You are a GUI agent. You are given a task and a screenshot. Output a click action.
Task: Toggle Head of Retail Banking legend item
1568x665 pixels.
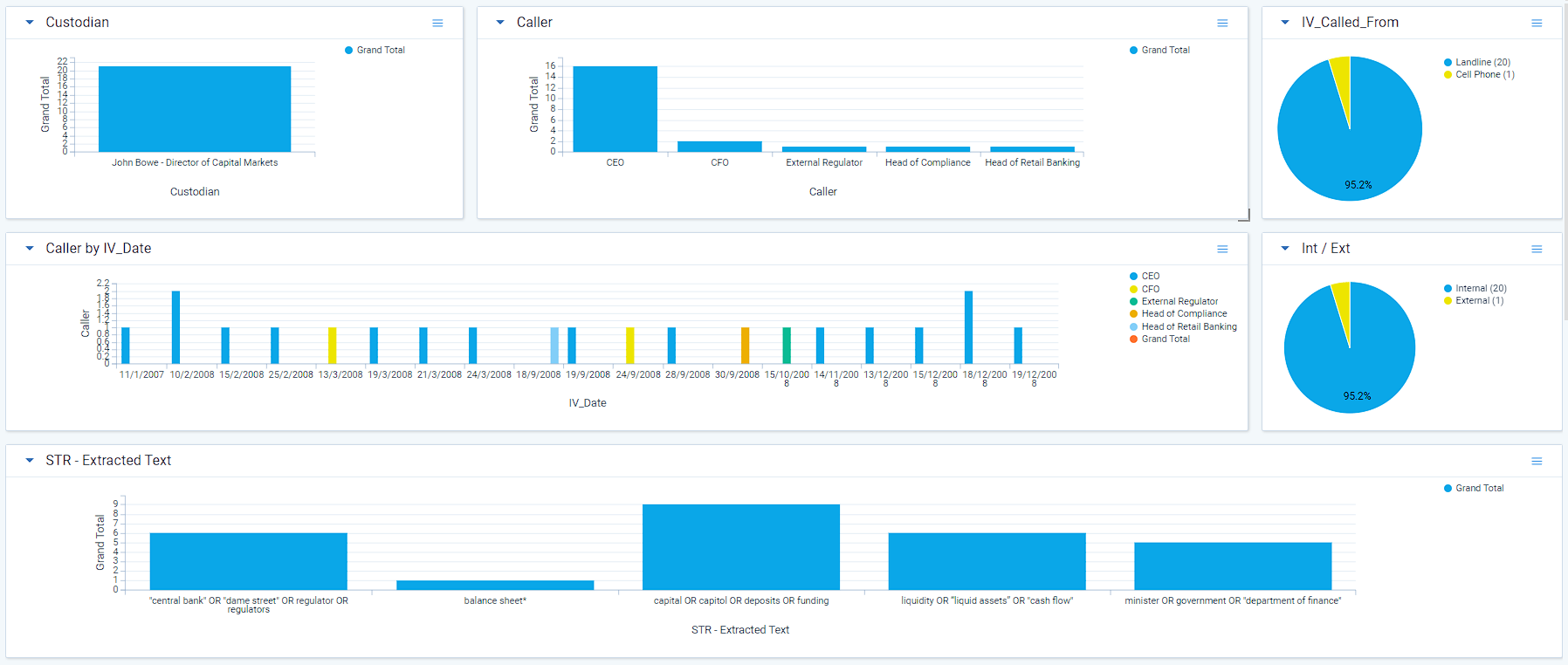pos(1188,327)
